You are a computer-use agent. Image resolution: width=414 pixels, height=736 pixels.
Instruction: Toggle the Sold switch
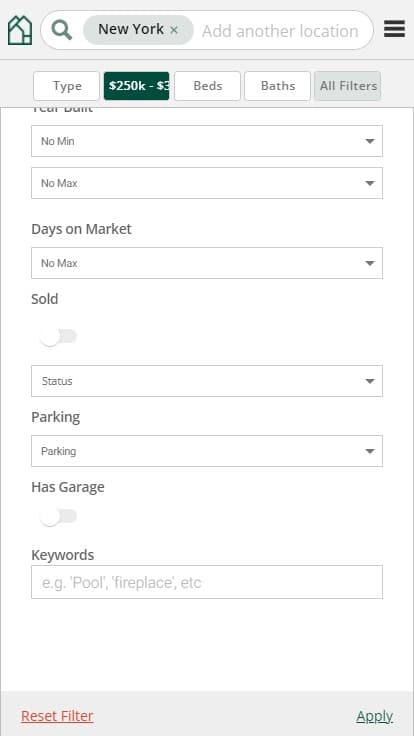tap(59, 337)
